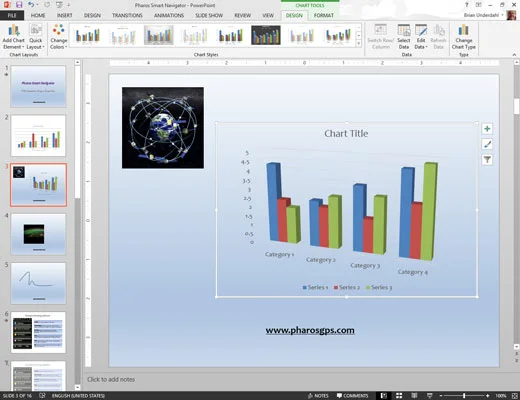Screen dimensions: 520x400
Task: Switch to Slide Sorter view icon
Action: [399, 396]
